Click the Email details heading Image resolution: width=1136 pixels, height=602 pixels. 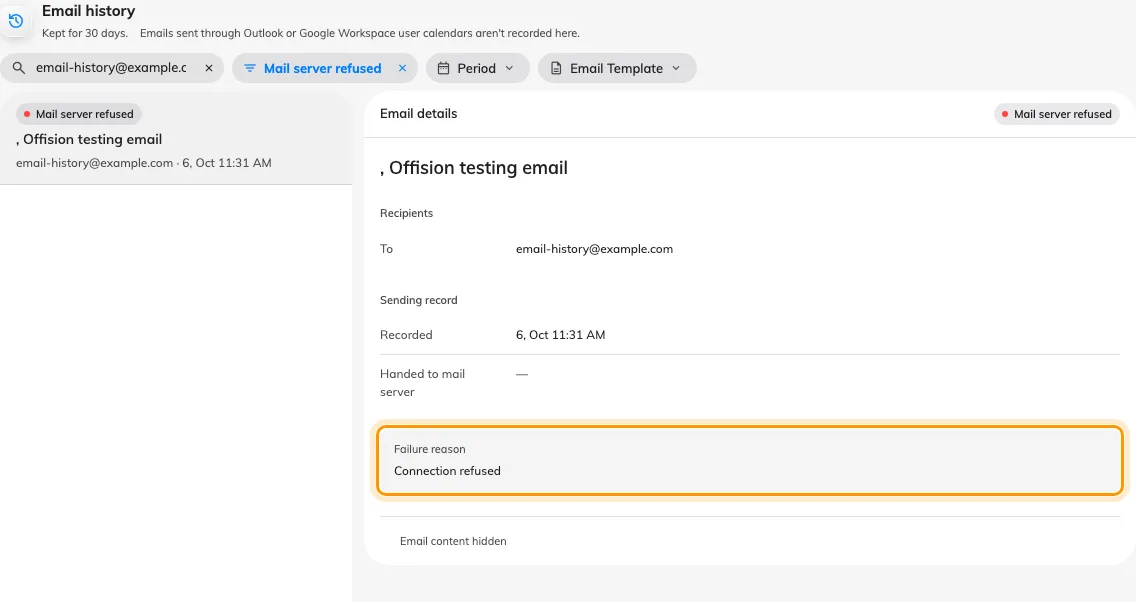pyautogui.click(x=419, y=114)
